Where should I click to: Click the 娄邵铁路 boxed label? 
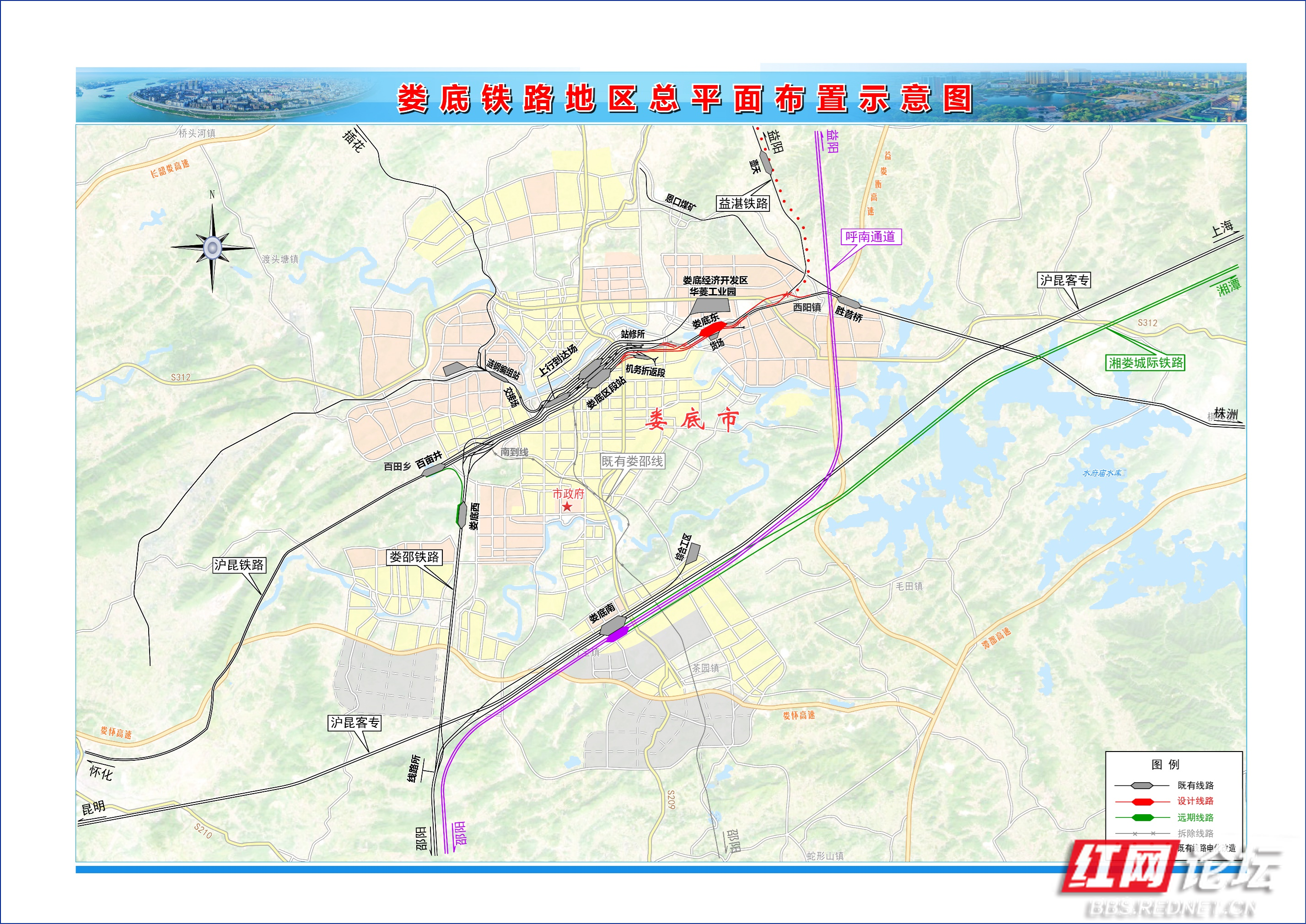click(414, 557)
